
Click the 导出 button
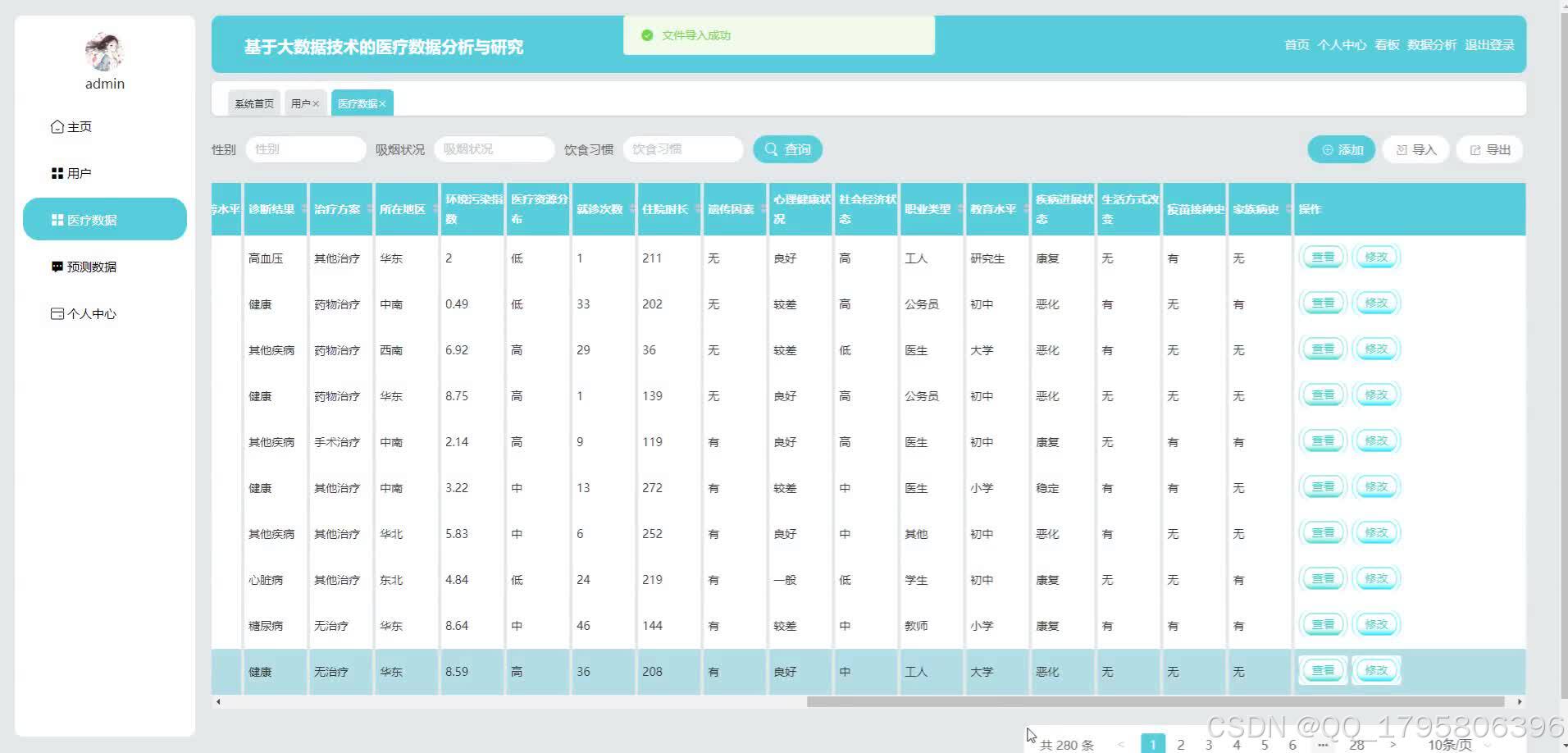(x=1490, y=149)
